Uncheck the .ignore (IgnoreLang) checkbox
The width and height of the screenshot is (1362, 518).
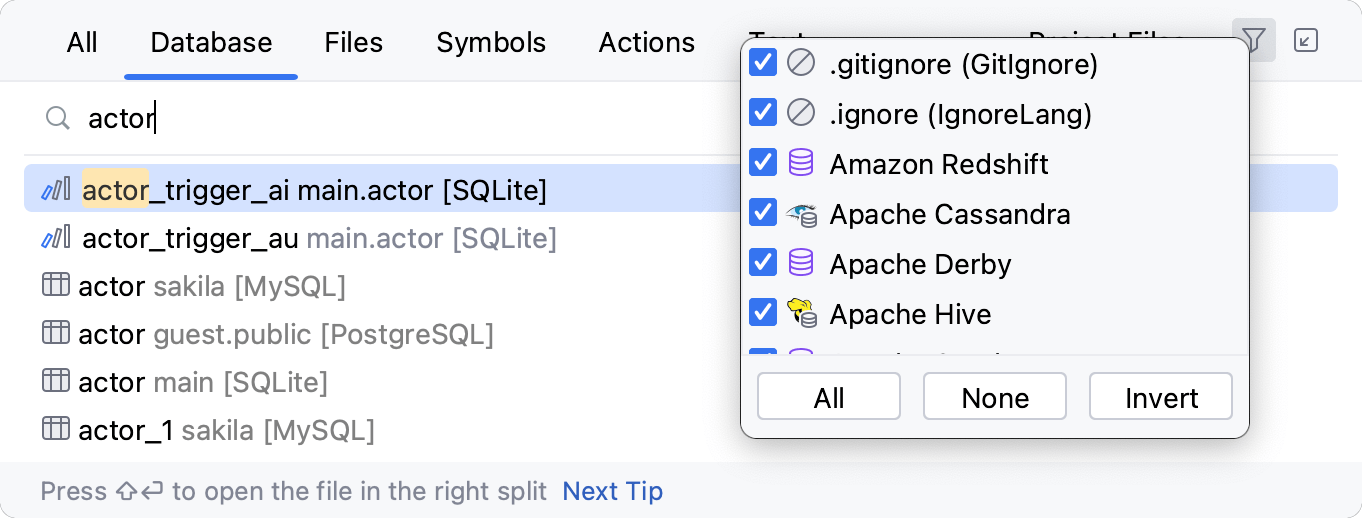(763, 113)
